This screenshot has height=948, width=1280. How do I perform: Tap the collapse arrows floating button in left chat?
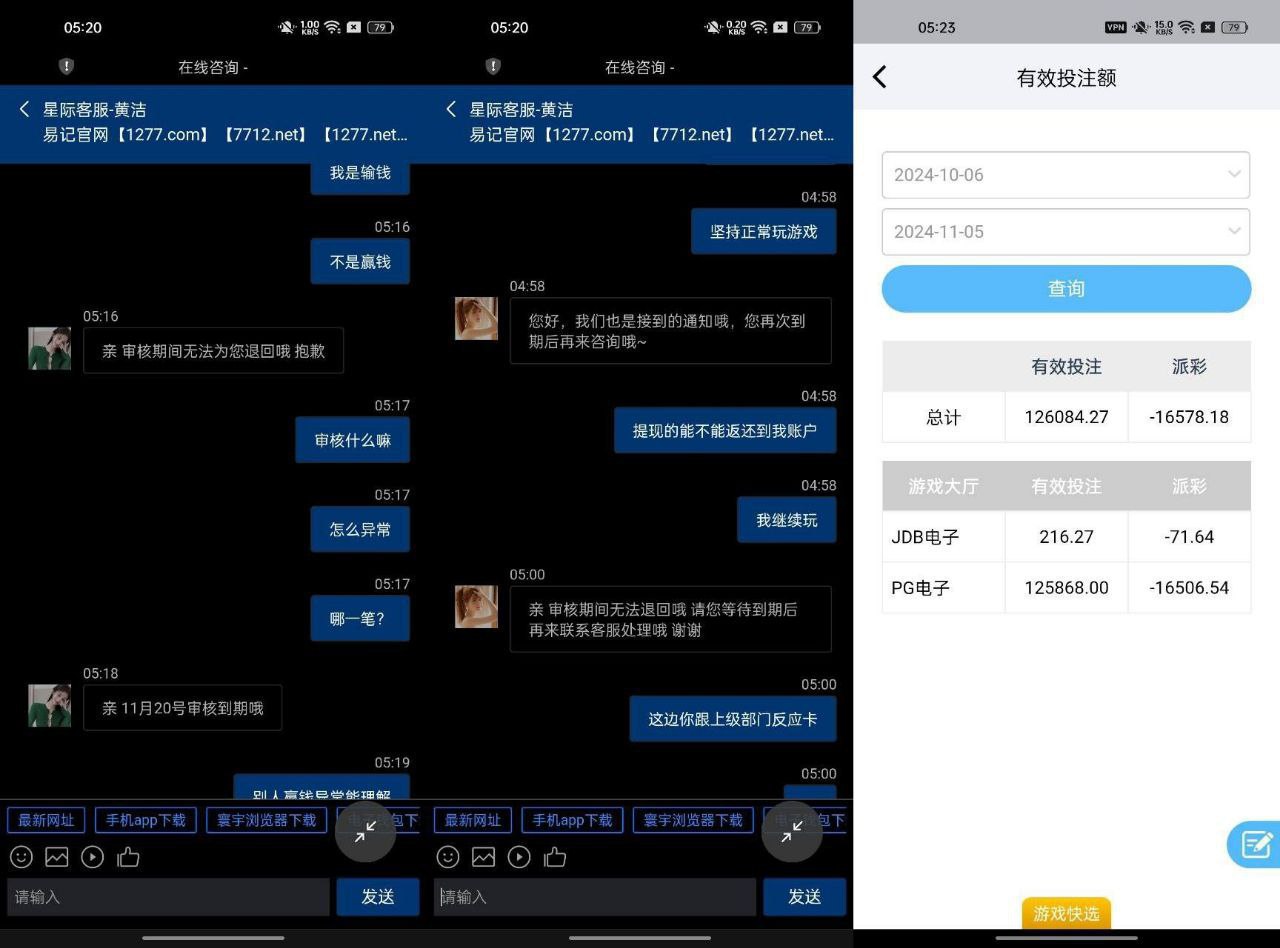365,831
